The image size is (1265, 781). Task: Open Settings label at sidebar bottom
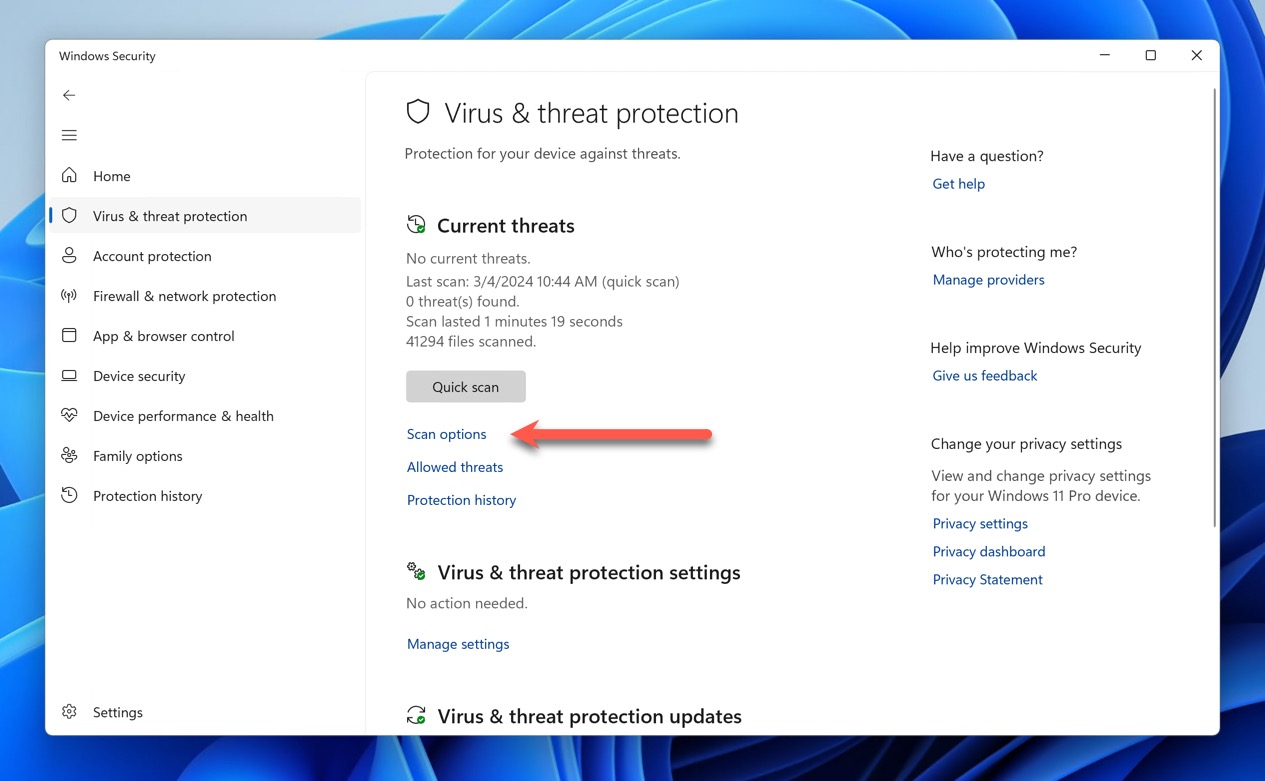118,712
